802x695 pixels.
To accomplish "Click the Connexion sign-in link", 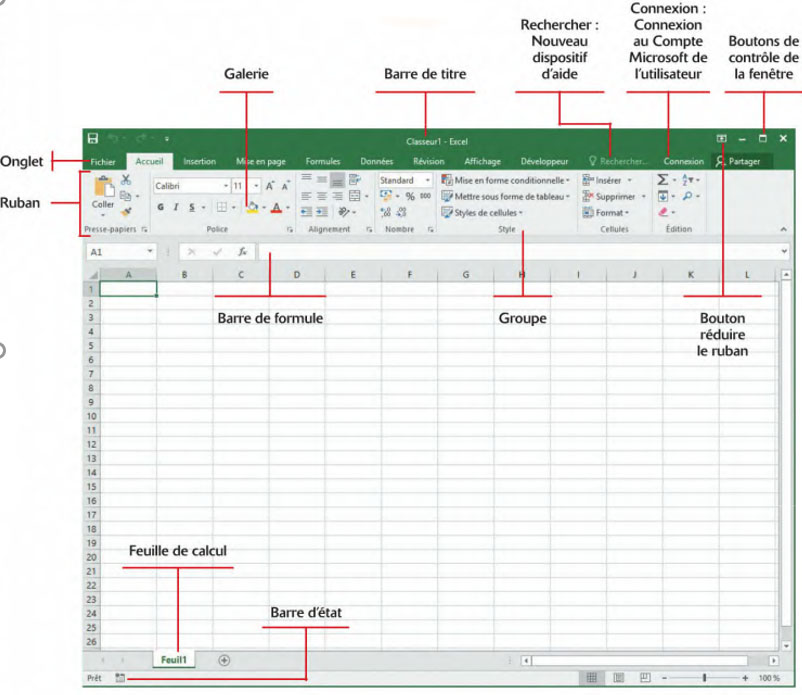I will click(683, 162).
